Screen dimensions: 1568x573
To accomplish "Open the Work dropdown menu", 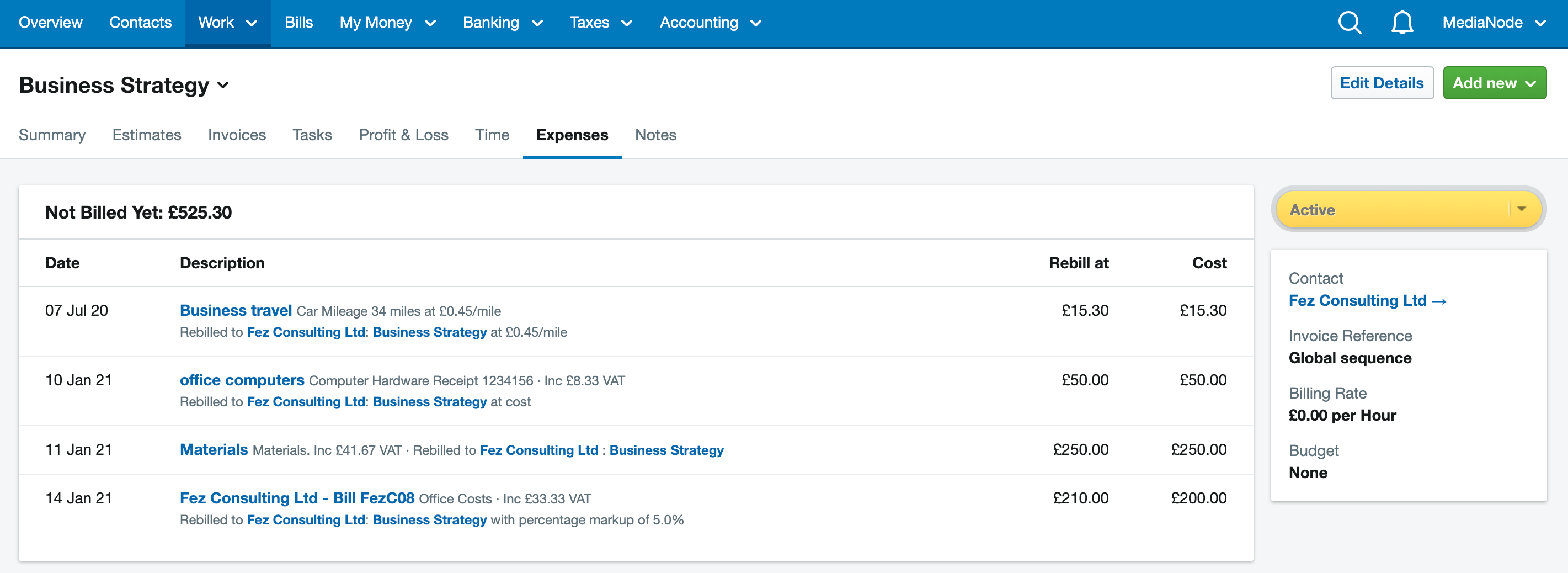I will click(x=227, y=23).
